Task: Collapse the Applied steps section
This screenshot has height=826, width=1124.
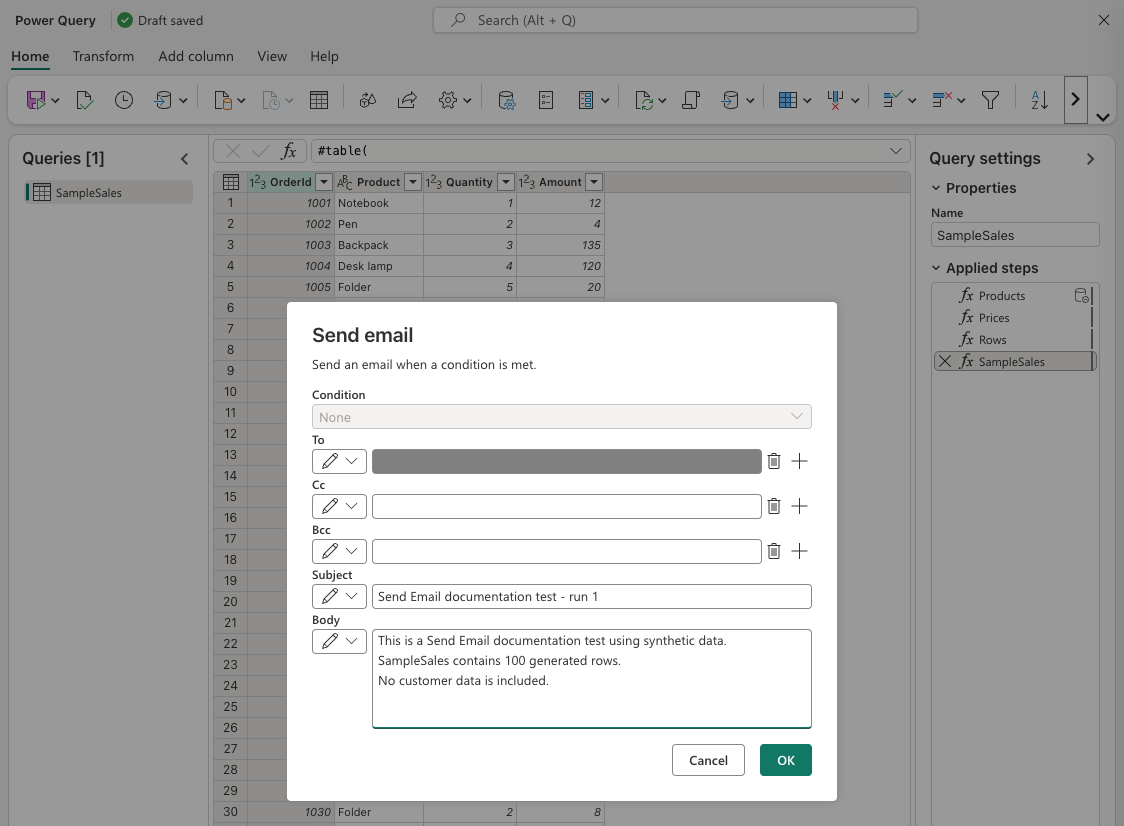Action: point(935,267)
